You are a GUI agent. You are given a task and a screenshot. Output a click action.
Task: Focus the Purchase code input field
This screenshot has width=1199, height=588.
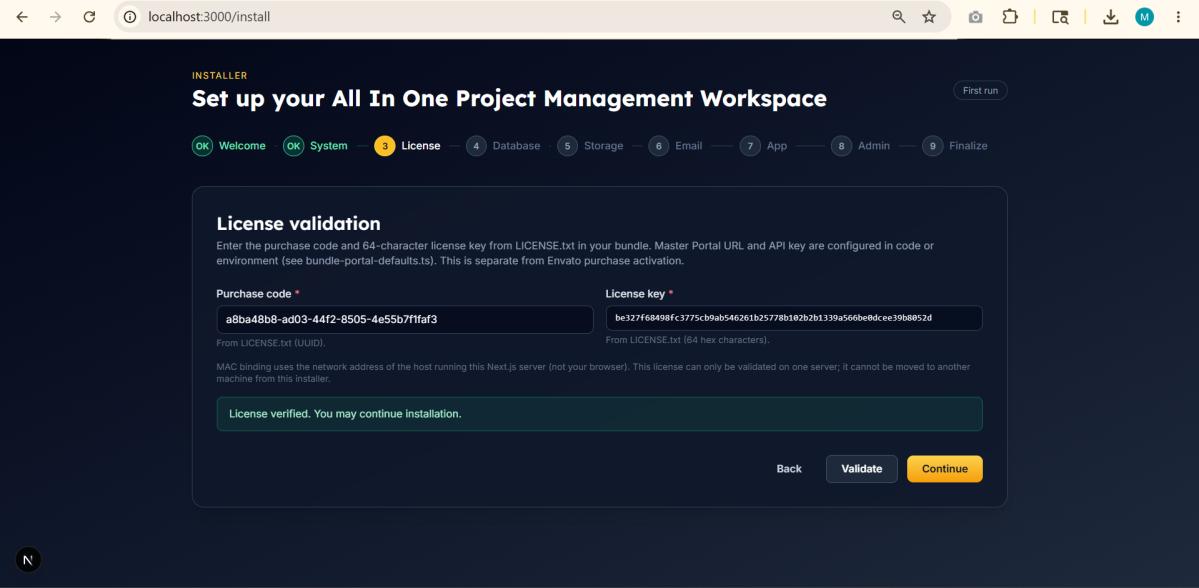click(405, 320)
